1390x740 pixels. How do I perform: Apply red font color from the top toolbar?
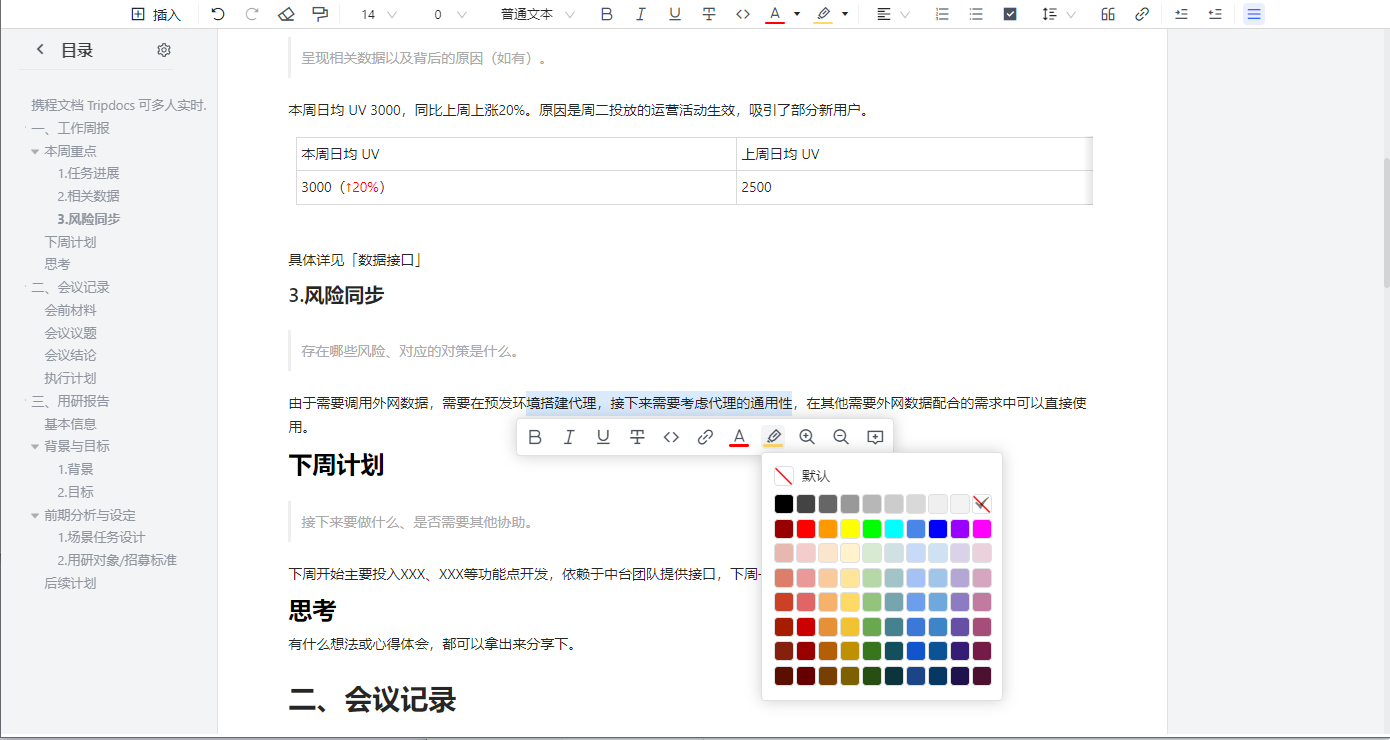774,14
